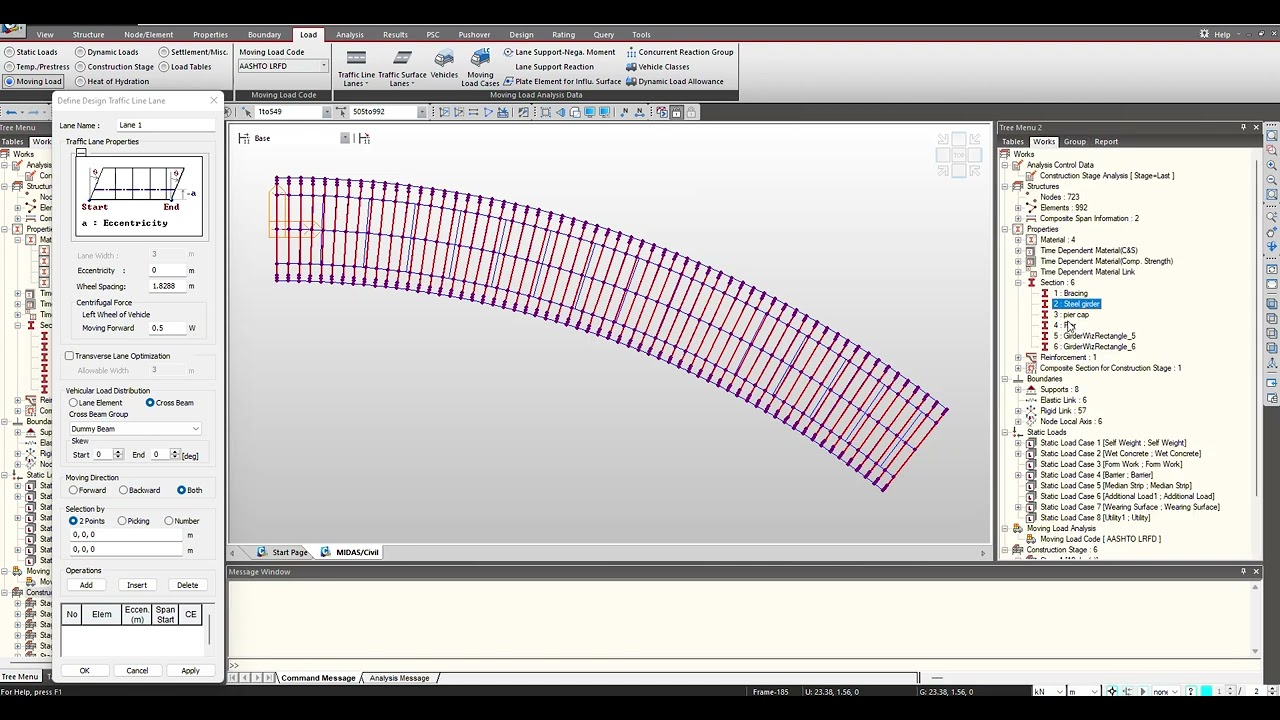Click Cancel in lane dialog
Viewport: 1280px width, 720px height.
coord(137,671)
